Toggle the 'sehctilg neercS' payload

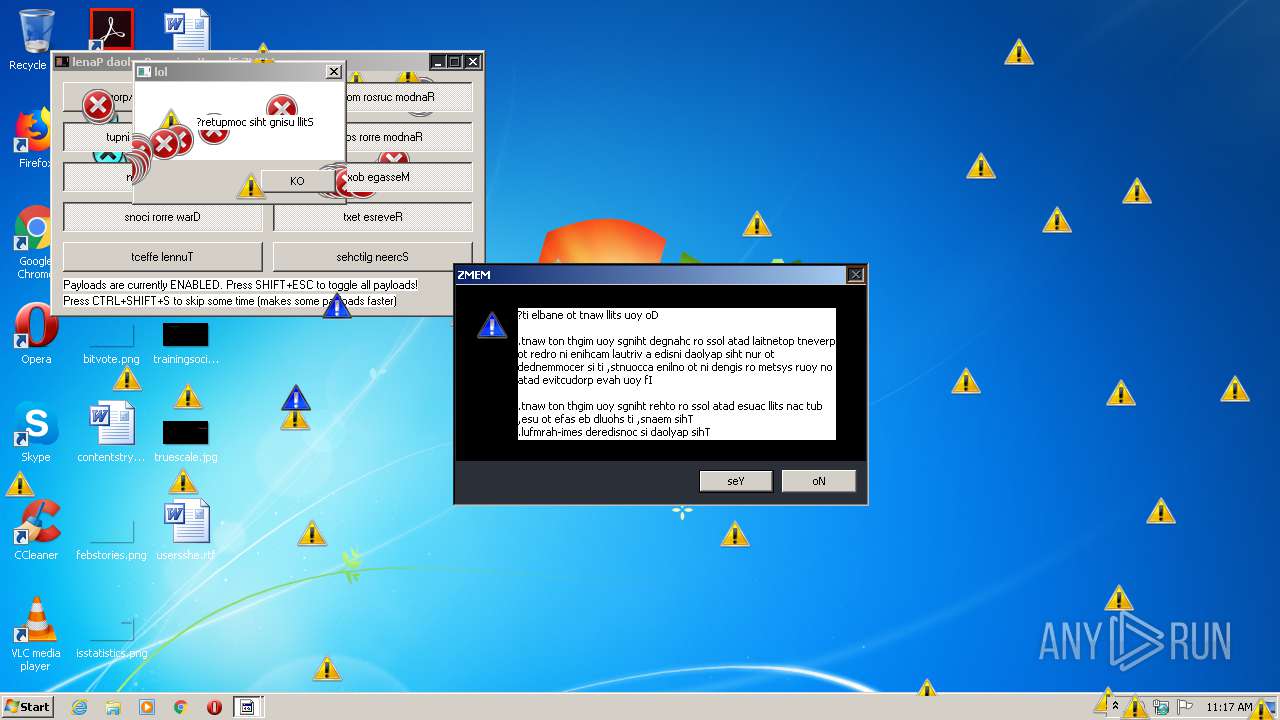373,257
